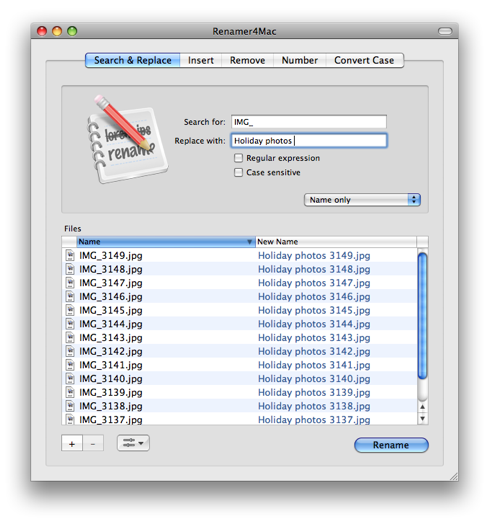
Task: Switch to the Insert tab
Action: (x=201, y=60)
